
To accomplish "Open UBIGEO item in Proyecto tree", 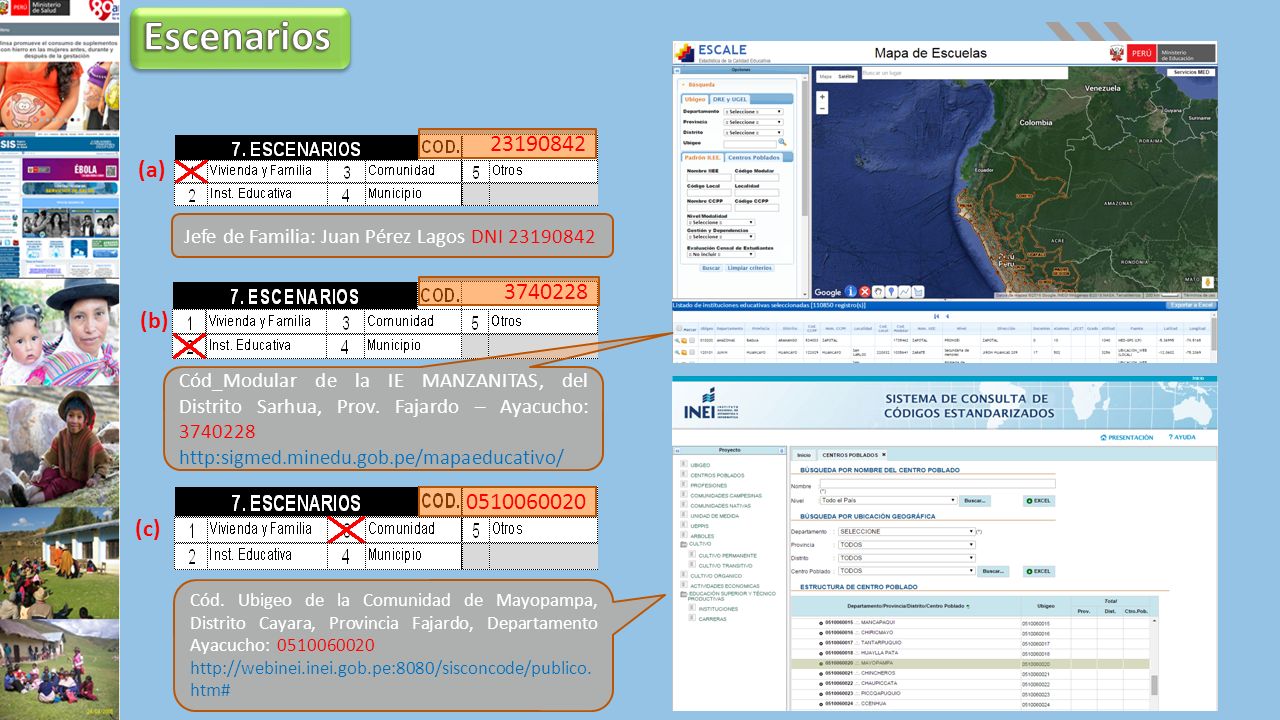I will [x=700, y=465].
